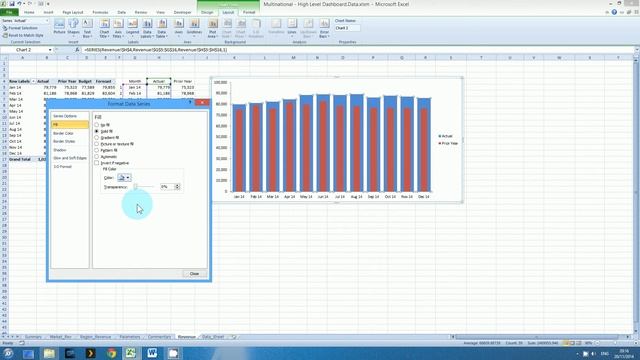Click the Chart Name input field
The height and width of the screenshot is (360, 640).
[347, 28]
